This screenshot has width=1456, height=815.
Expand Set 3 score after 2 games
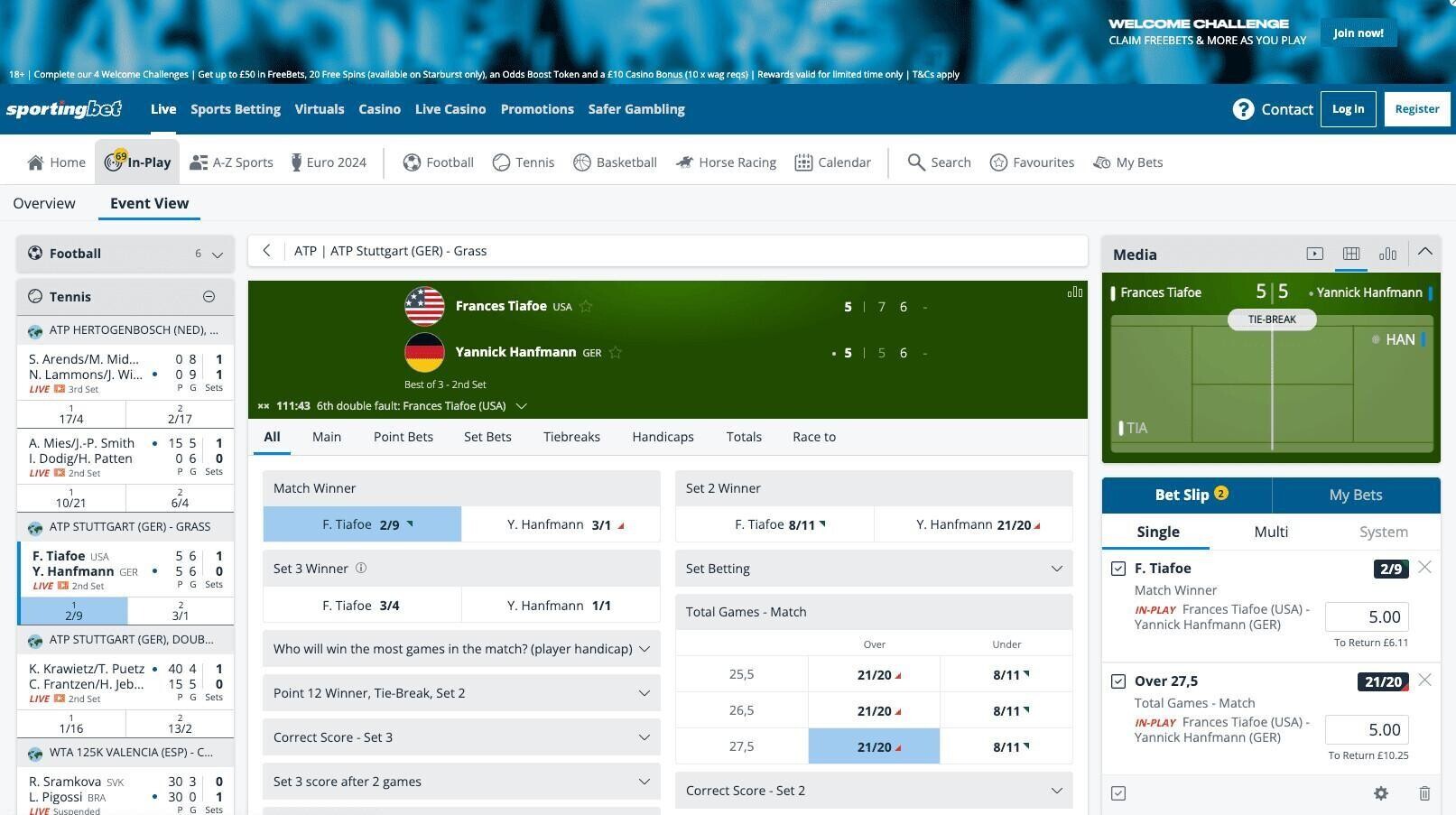point(461,782)
